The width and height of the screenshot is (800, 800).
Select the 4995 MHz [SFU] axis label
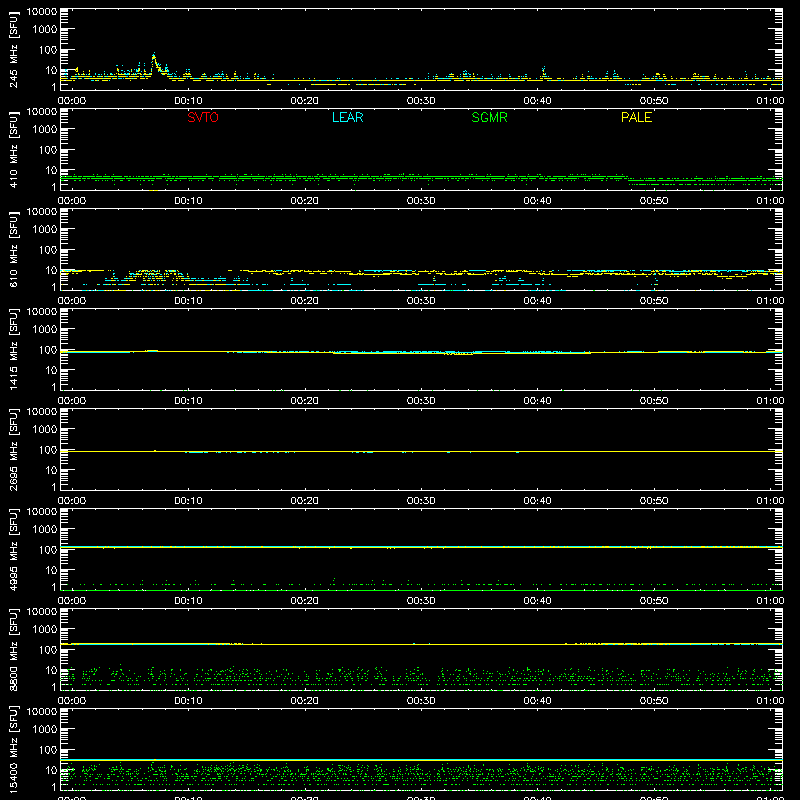click(14, 549)
